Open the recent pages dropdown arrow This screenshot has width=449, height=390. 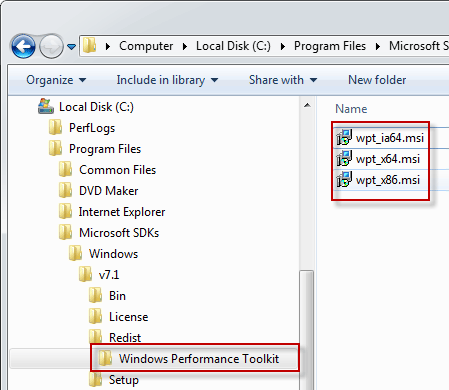(71, 46)
